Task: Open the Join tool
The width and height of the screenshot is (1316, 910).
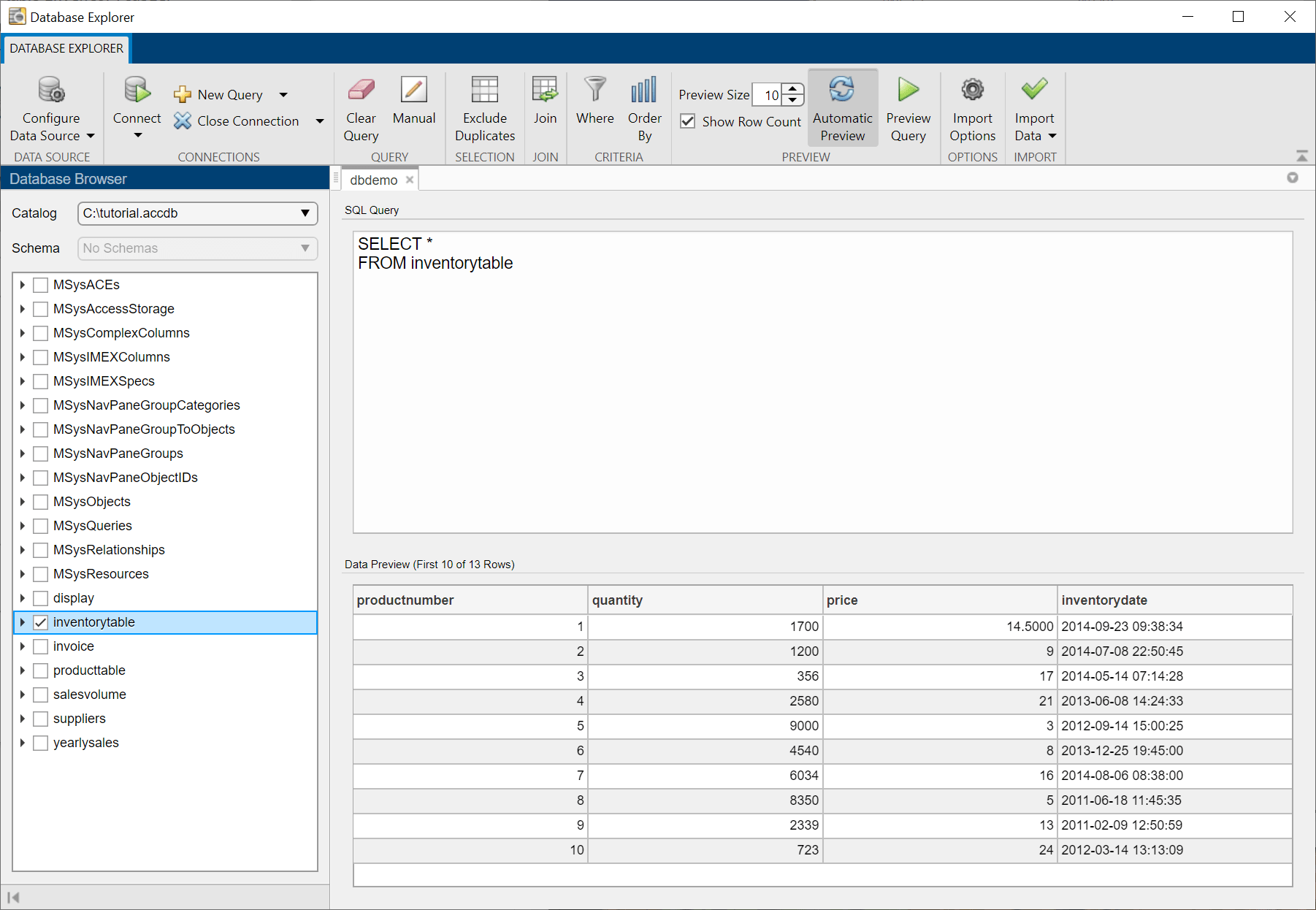Action: pos(545,91)
